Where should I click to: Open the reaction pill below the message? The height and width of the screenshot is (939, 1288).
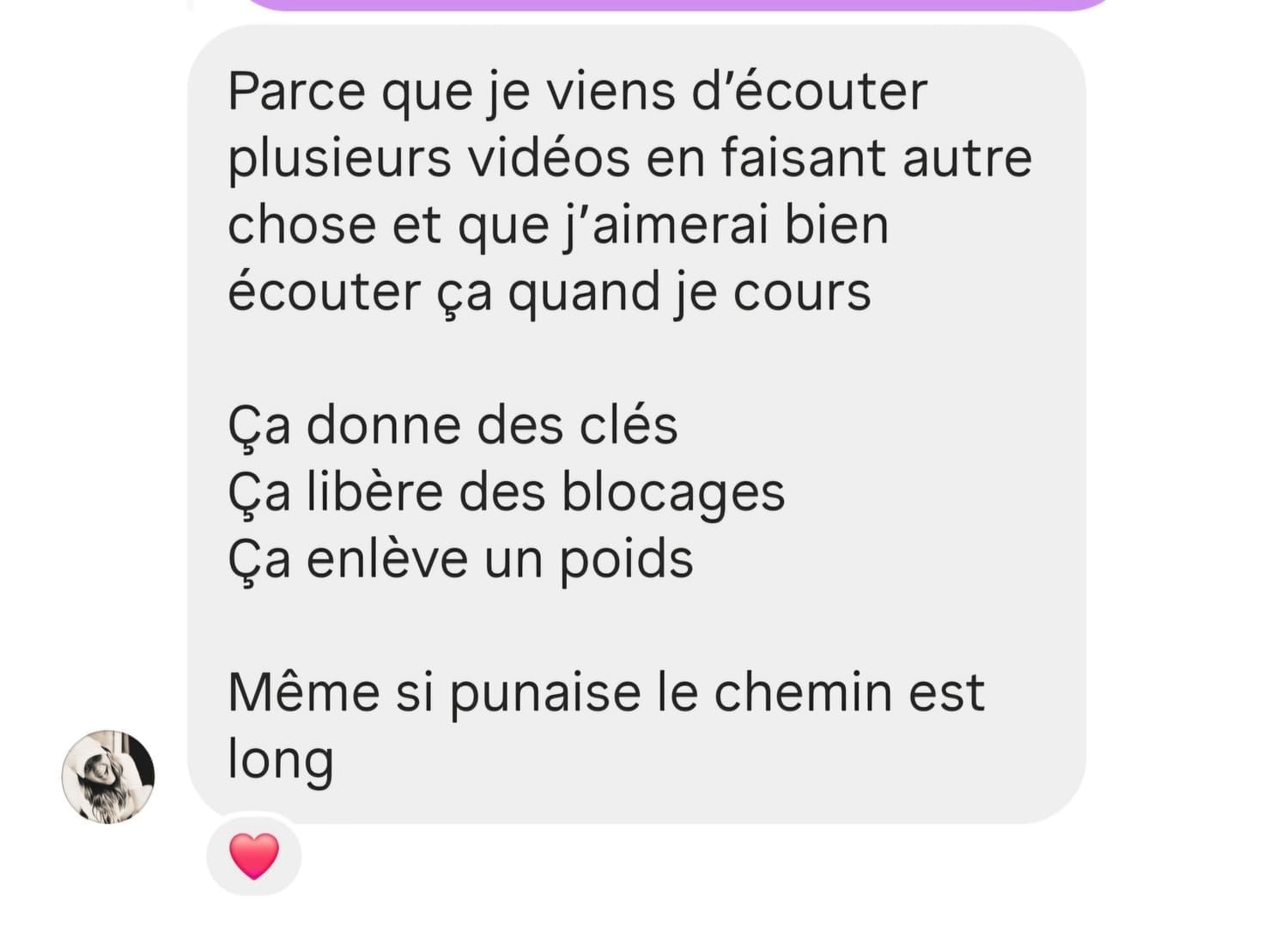254,857
